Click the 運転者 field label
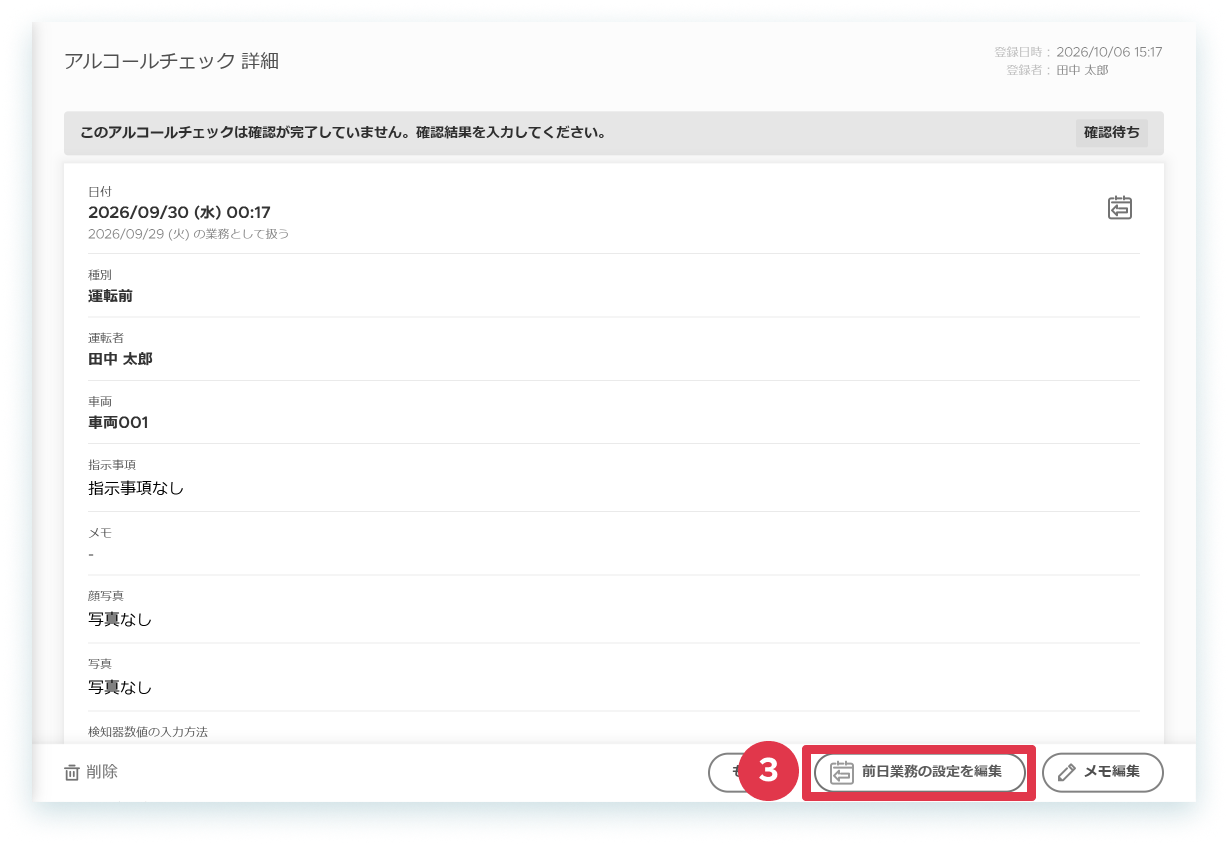This screenshot has width=1228, height=844. coord(106,338)
